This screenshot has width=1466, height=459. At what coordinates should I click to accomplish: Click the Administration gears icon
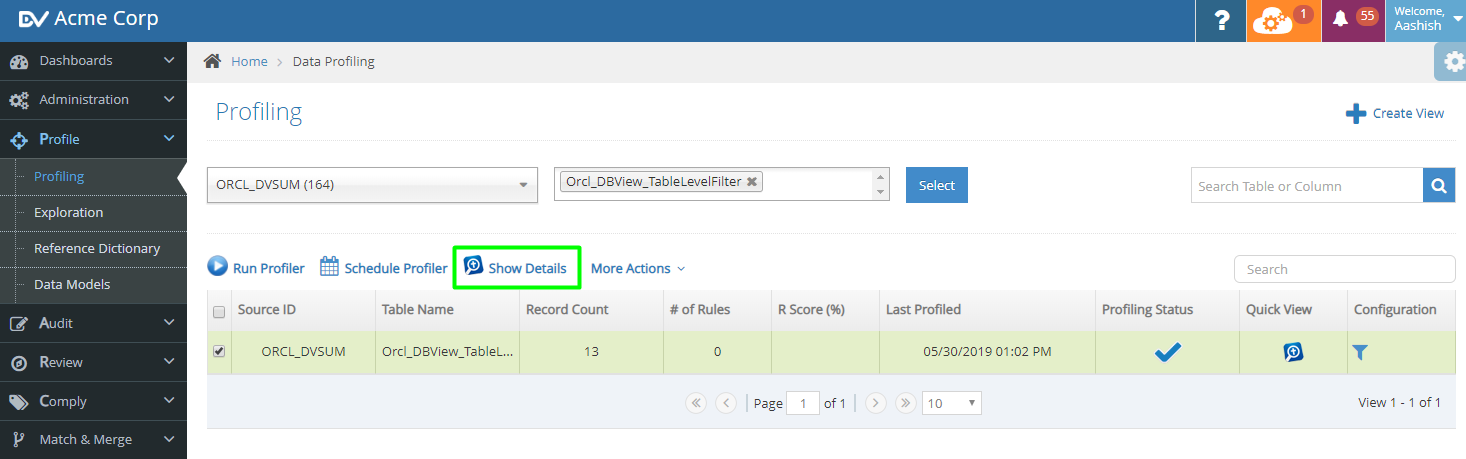pos(19,100)
